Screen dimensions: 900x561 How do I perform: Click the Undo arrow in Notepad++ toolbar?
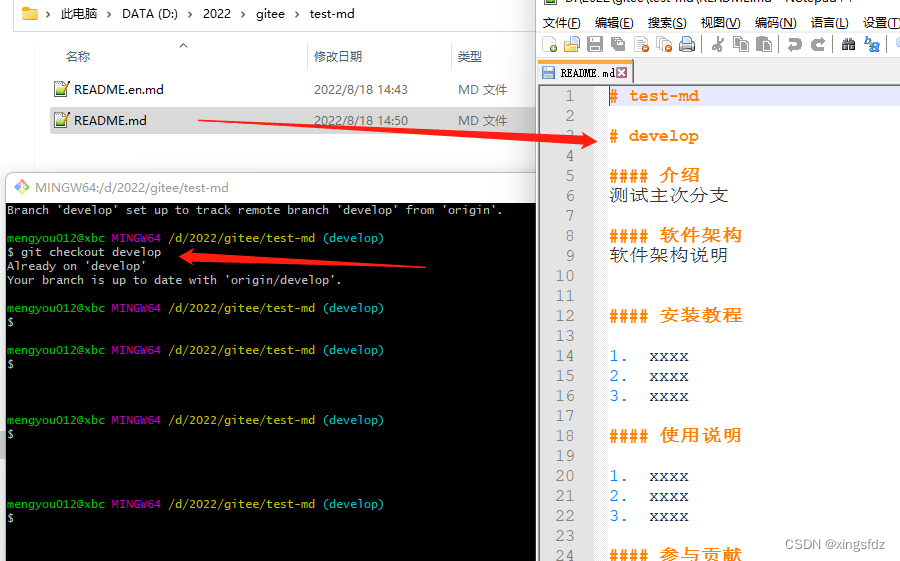[x=794, y=44]
